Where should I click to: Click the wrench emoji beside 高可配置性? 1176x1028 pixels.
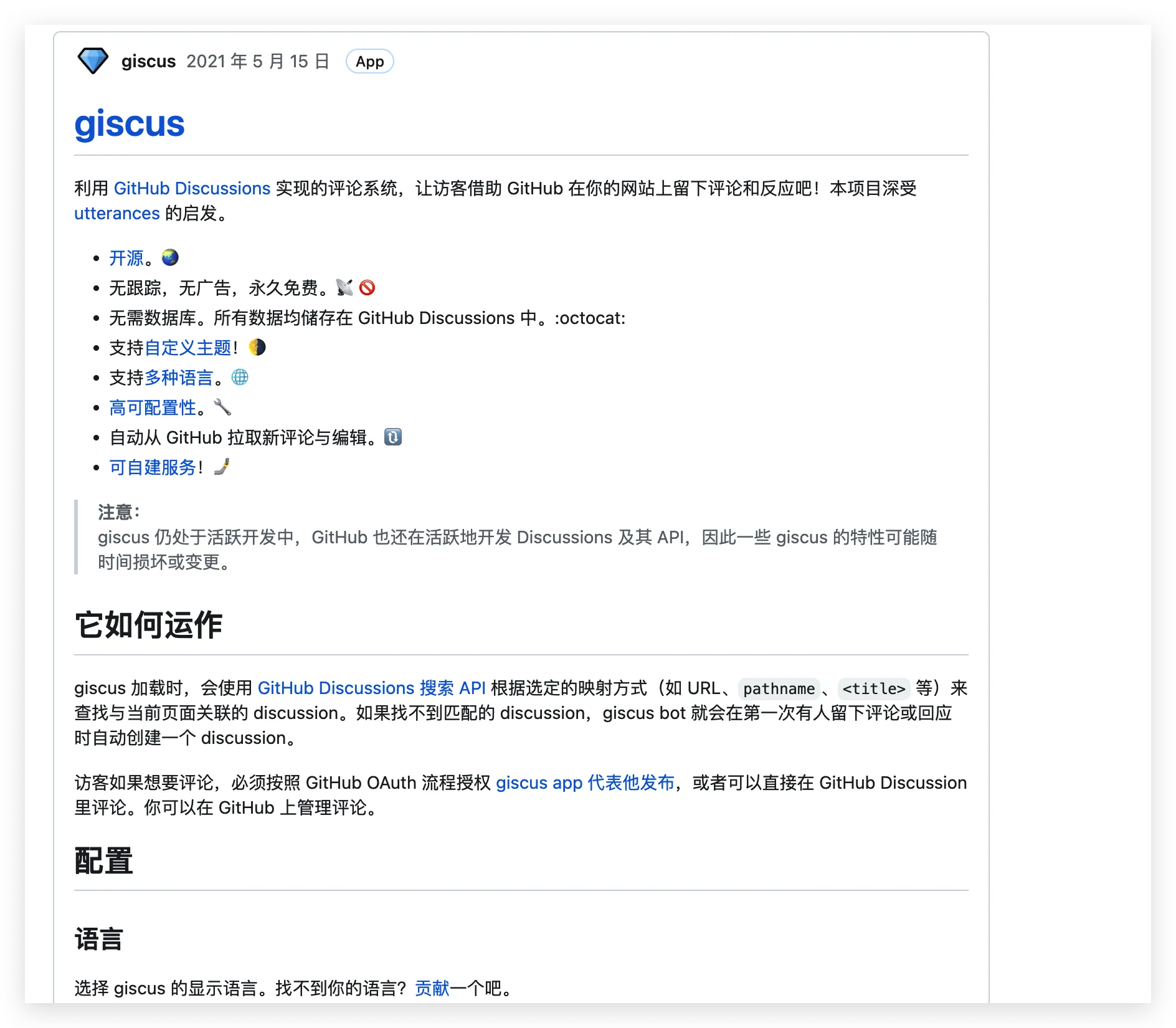pos(222,407)
